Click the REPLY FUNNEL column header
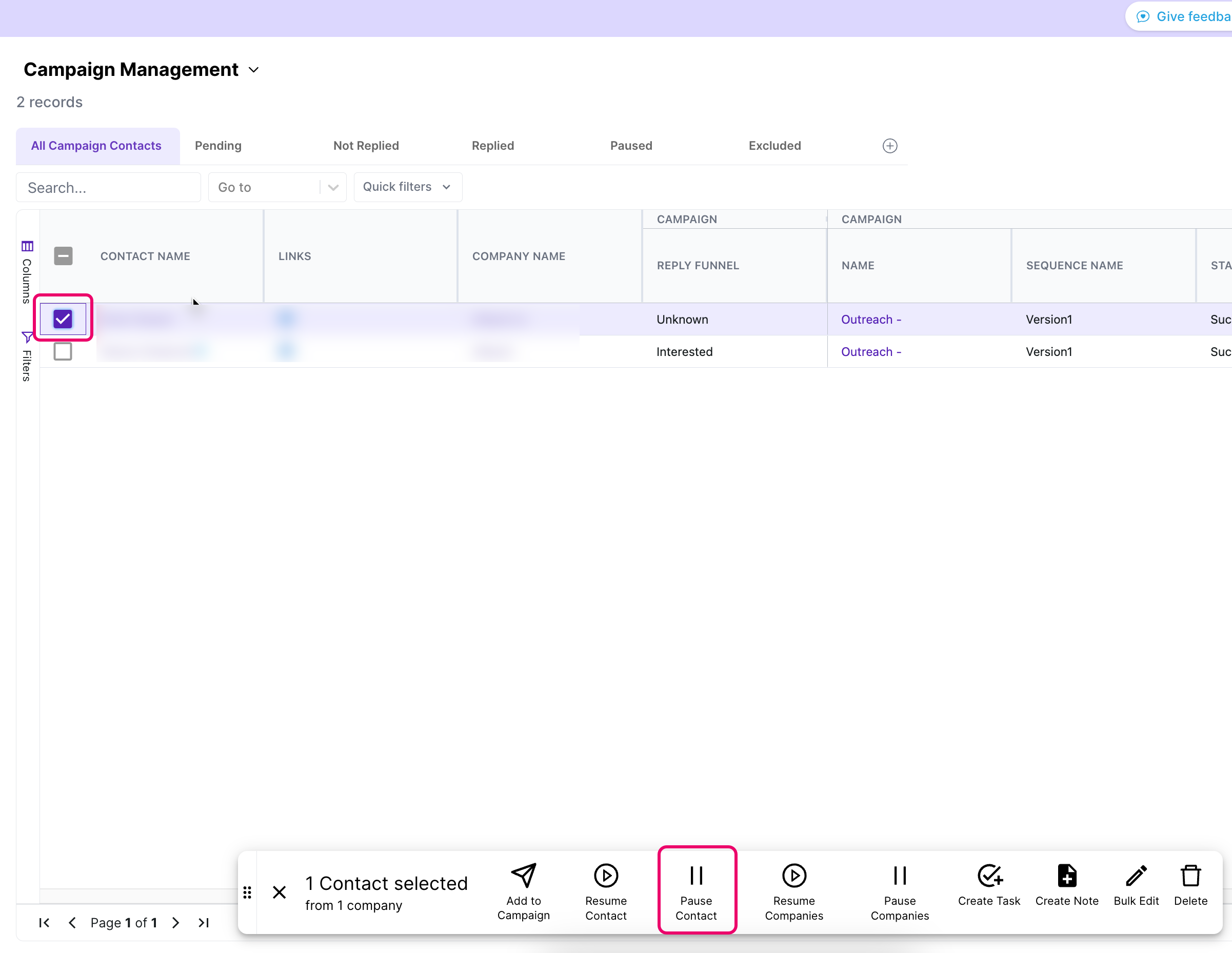The height and width of the screenshot is (953, 1232). pos(698,265)
